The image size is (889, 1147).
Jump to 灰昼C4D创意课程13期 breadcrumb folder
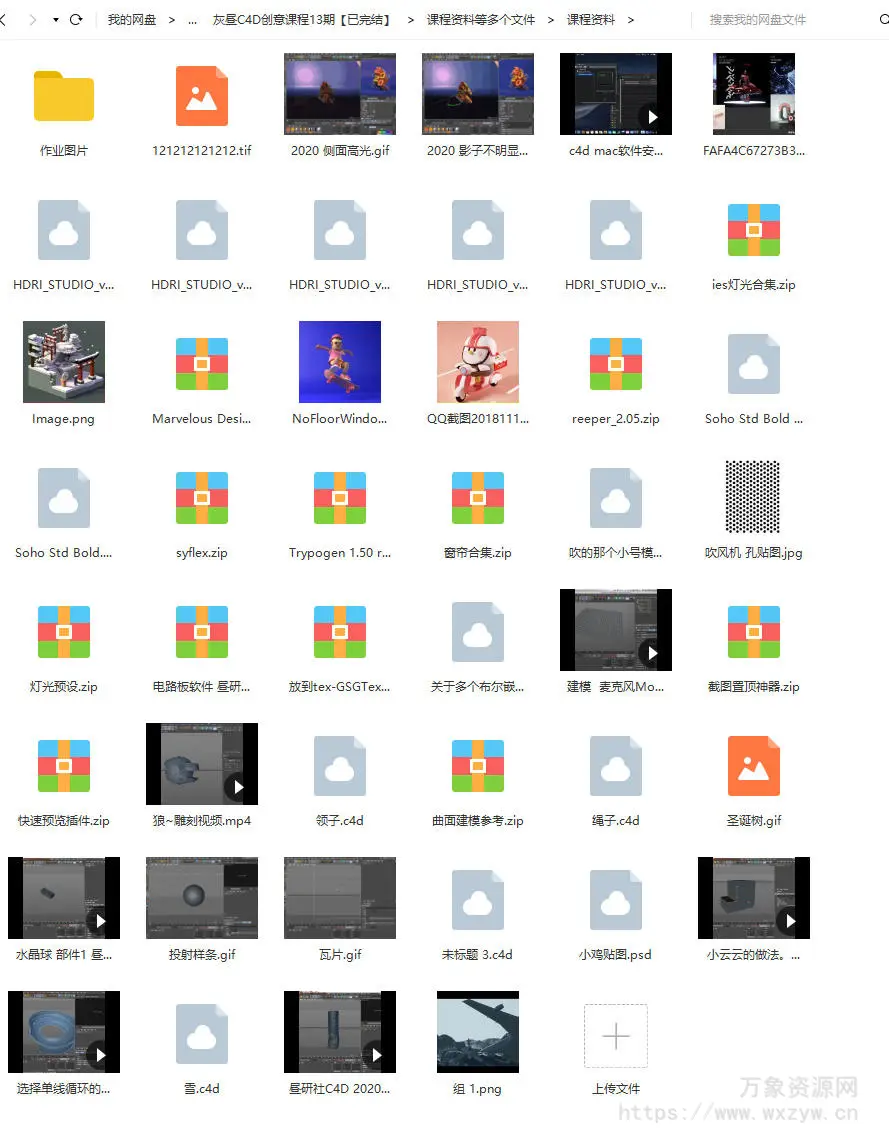(x=301, y=20)
